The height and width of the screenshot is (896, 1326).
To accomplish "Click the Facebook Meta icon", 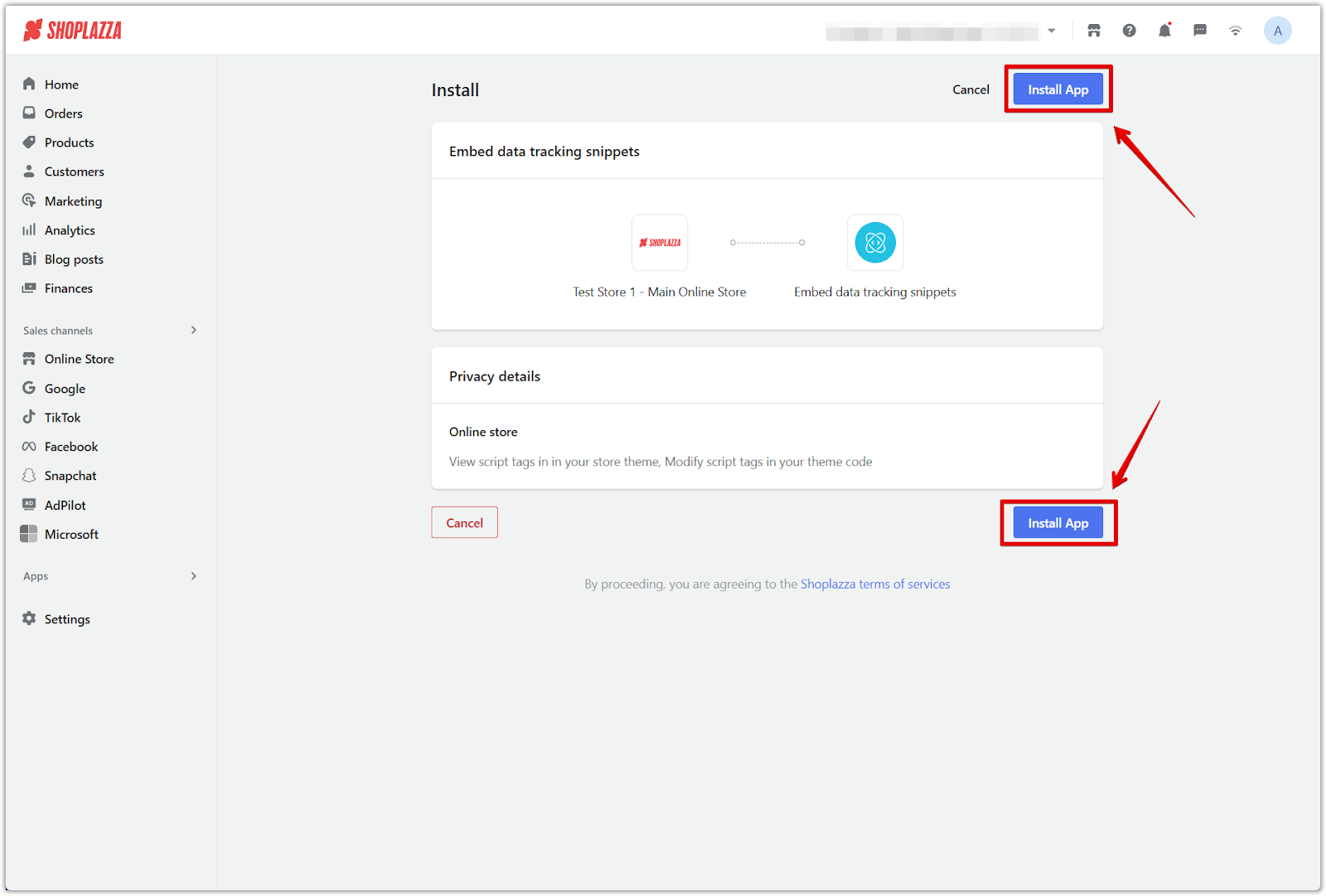I will coord(29,446).
